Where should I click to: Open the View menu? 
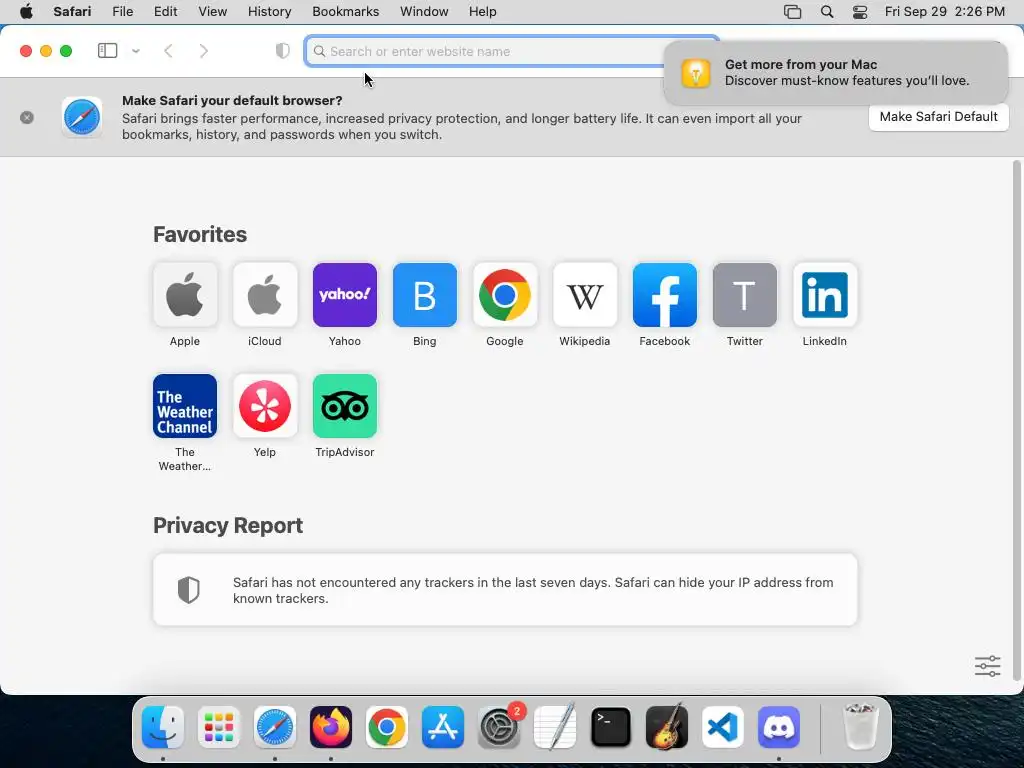(212, 12)
